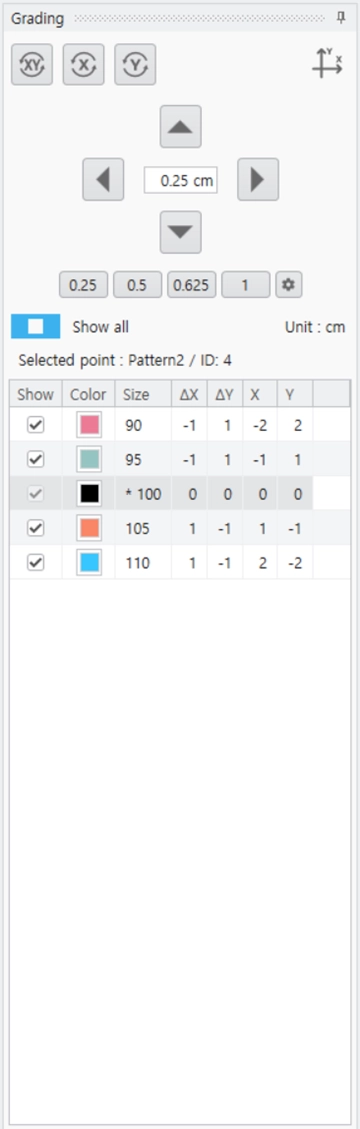
Task: Set step preset to 0.625
Action: pos(192,285)
